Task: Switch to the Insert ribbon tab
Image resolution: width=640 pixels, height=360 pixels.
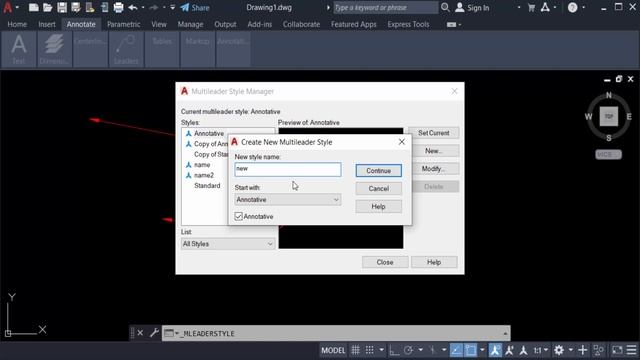Action: [47, 24]
